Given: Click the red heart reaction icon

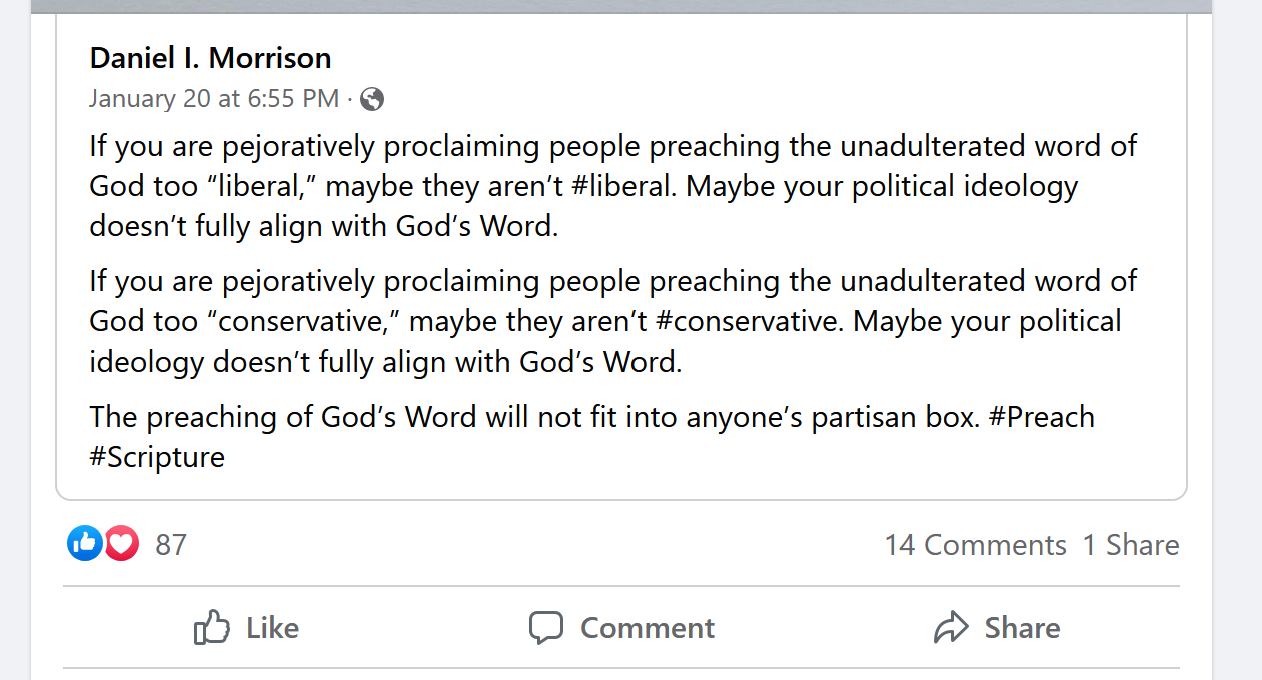Looking at the screenshot, I should 122,544.
